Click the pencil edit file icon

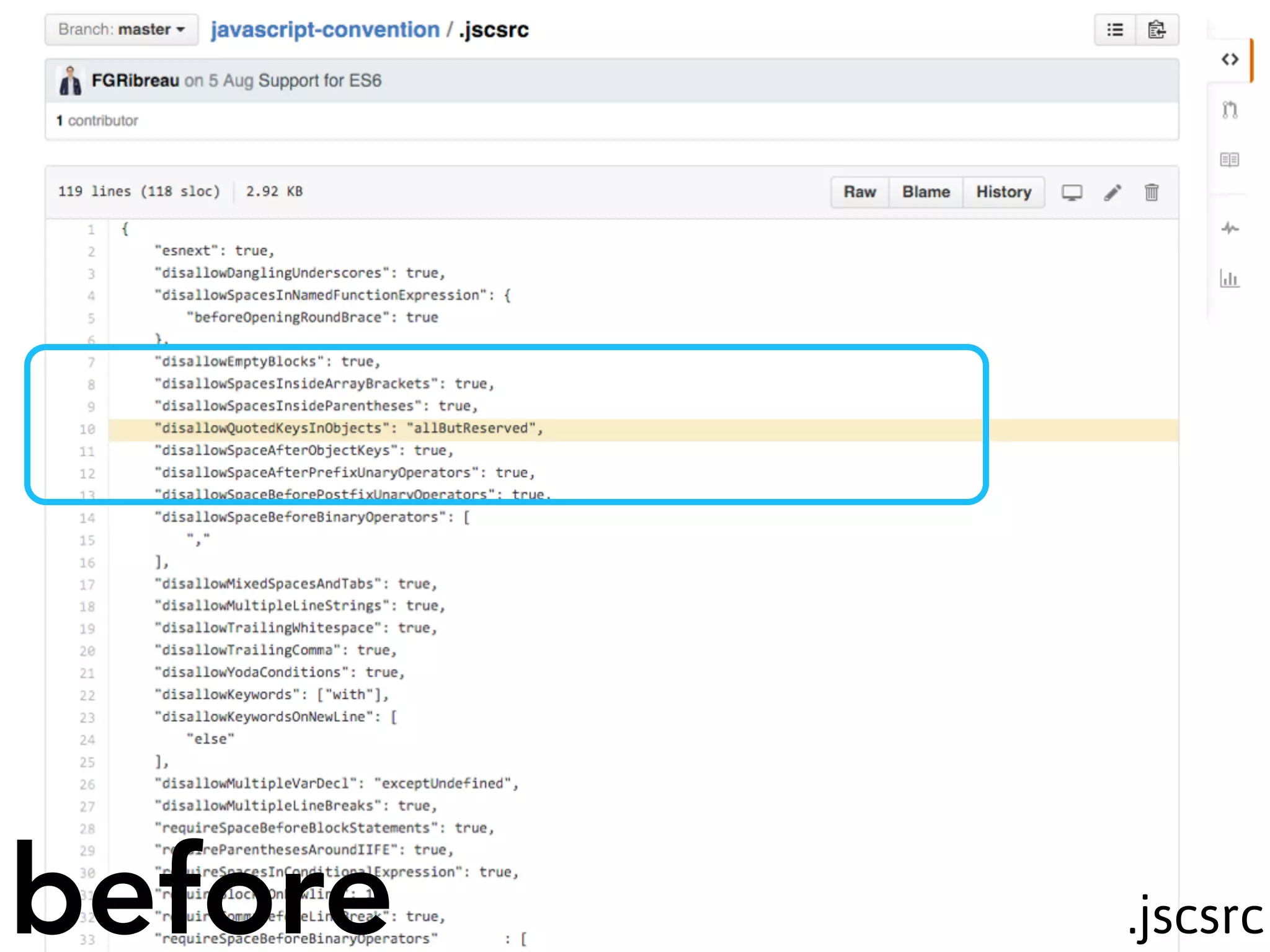point(1112,193)
